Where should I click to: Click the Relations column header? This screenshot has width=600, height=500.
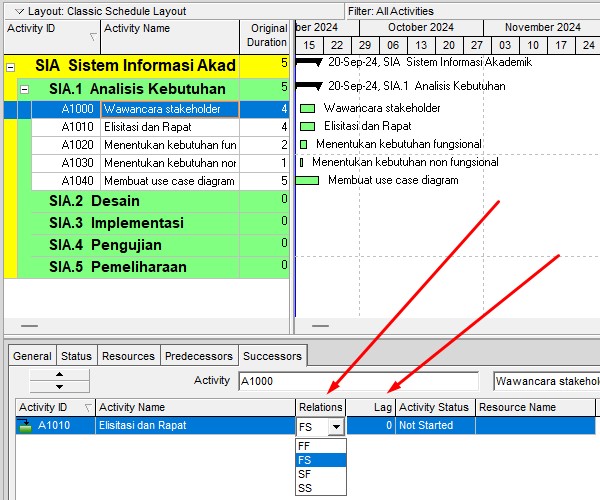point(321,407)
